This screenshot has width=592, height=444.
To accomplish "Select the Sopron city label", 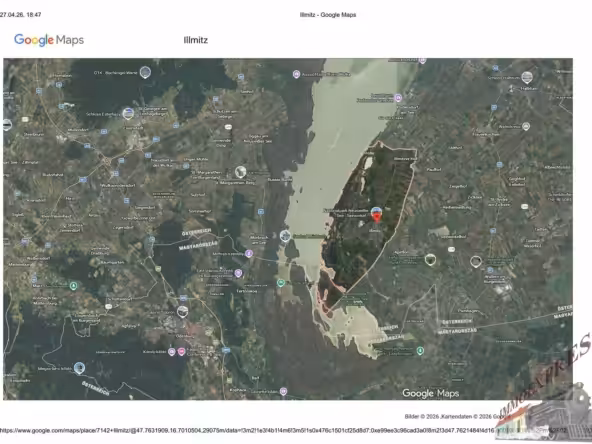I will coord(185,336).
